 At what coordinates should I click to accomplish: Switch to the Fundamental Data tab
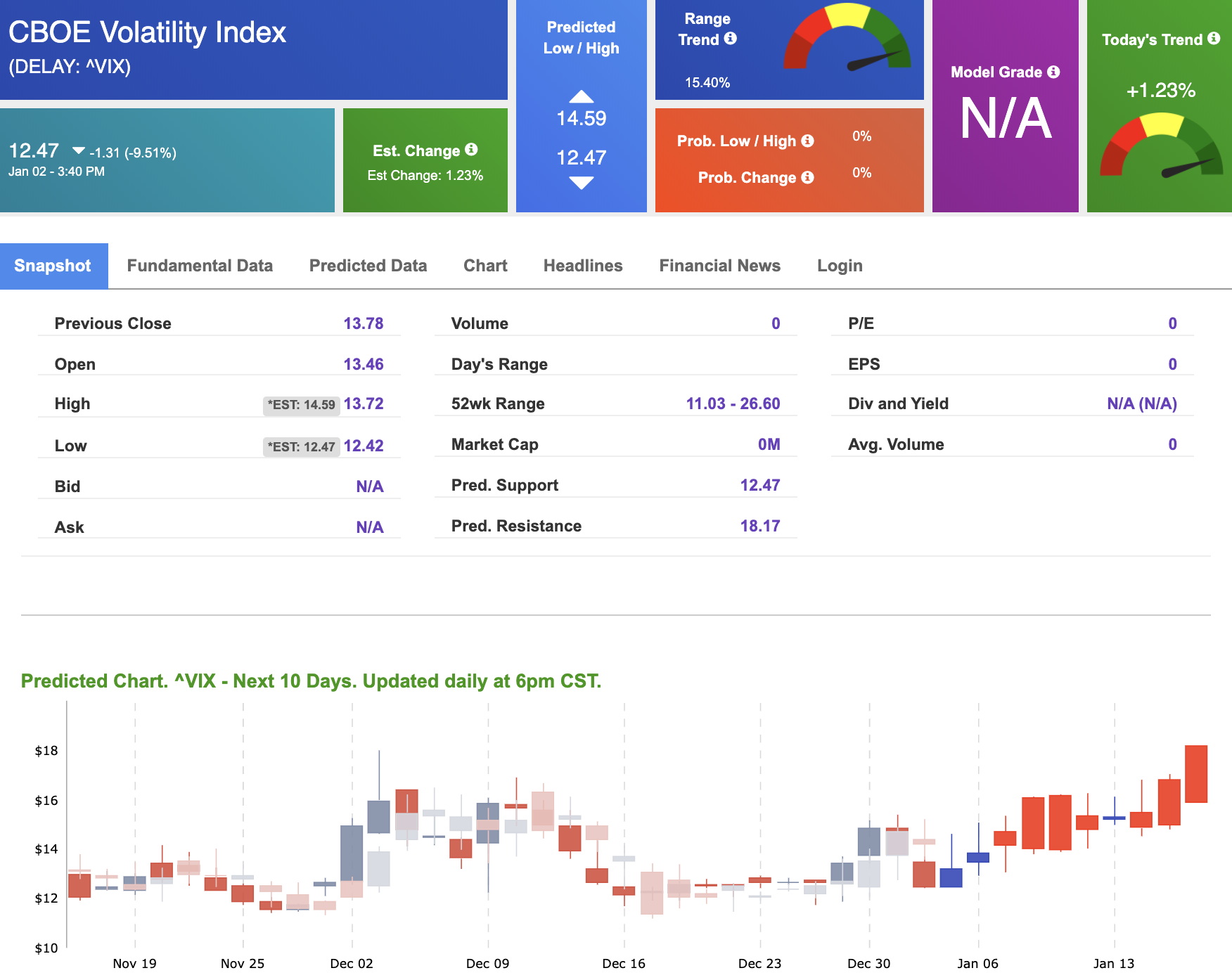point(200,266)
